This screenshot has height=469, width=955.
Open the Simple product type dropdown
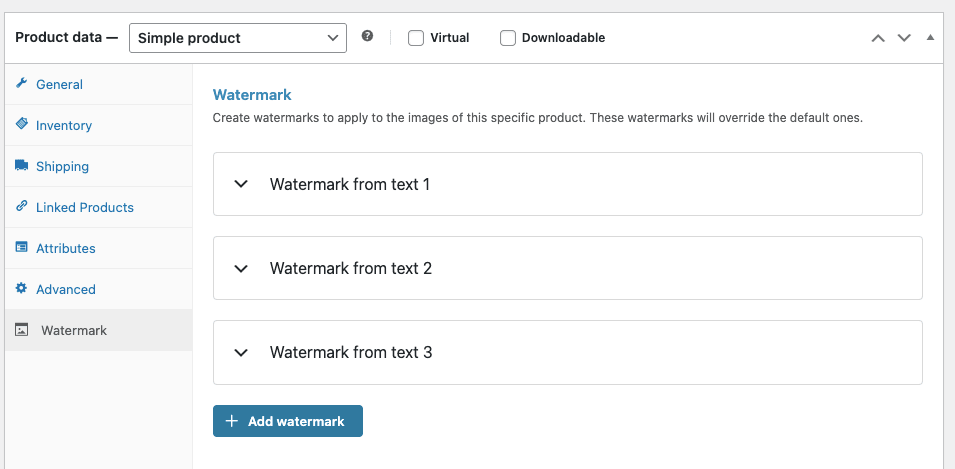point(238,38)
